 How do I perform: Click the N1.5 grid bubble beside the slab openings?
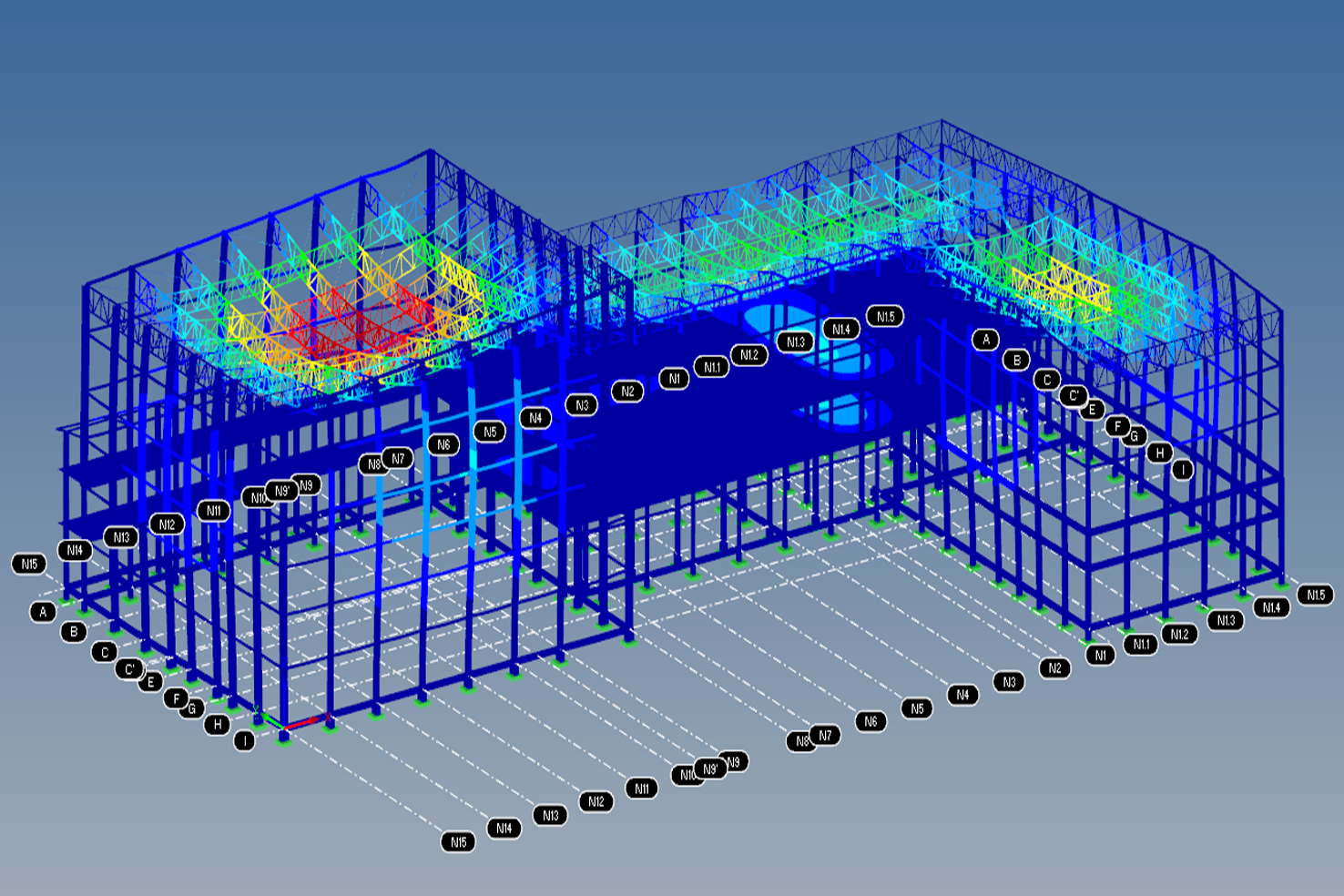(884, 316)
